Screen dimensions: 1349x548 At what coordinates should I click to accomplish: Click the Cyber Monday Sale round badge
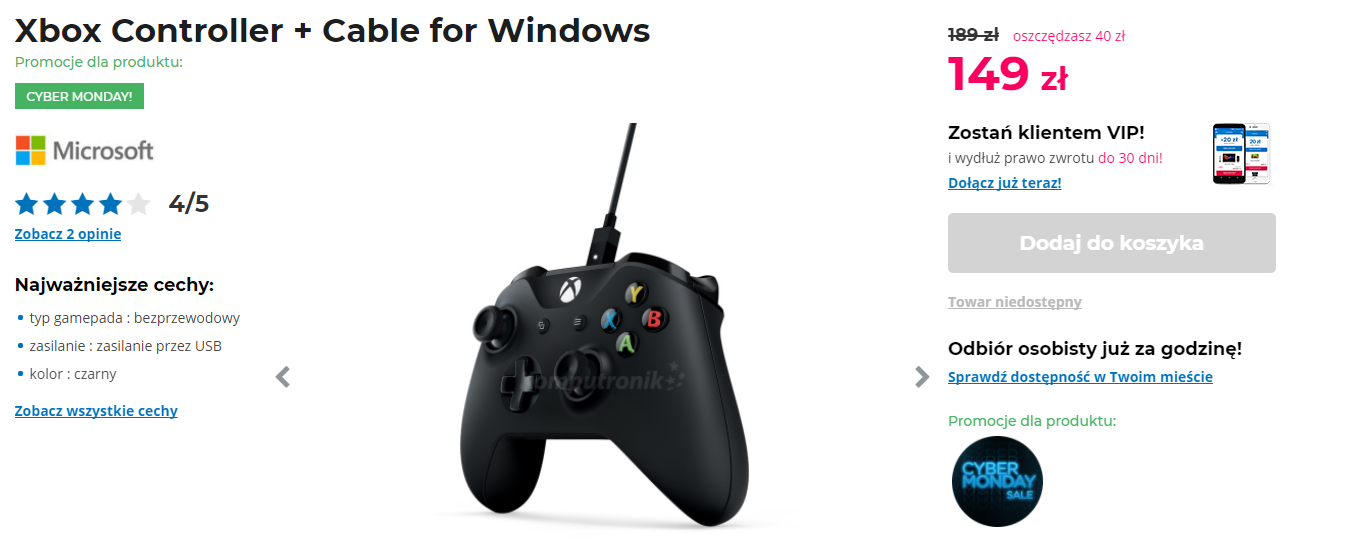click(x=996, y=482)
